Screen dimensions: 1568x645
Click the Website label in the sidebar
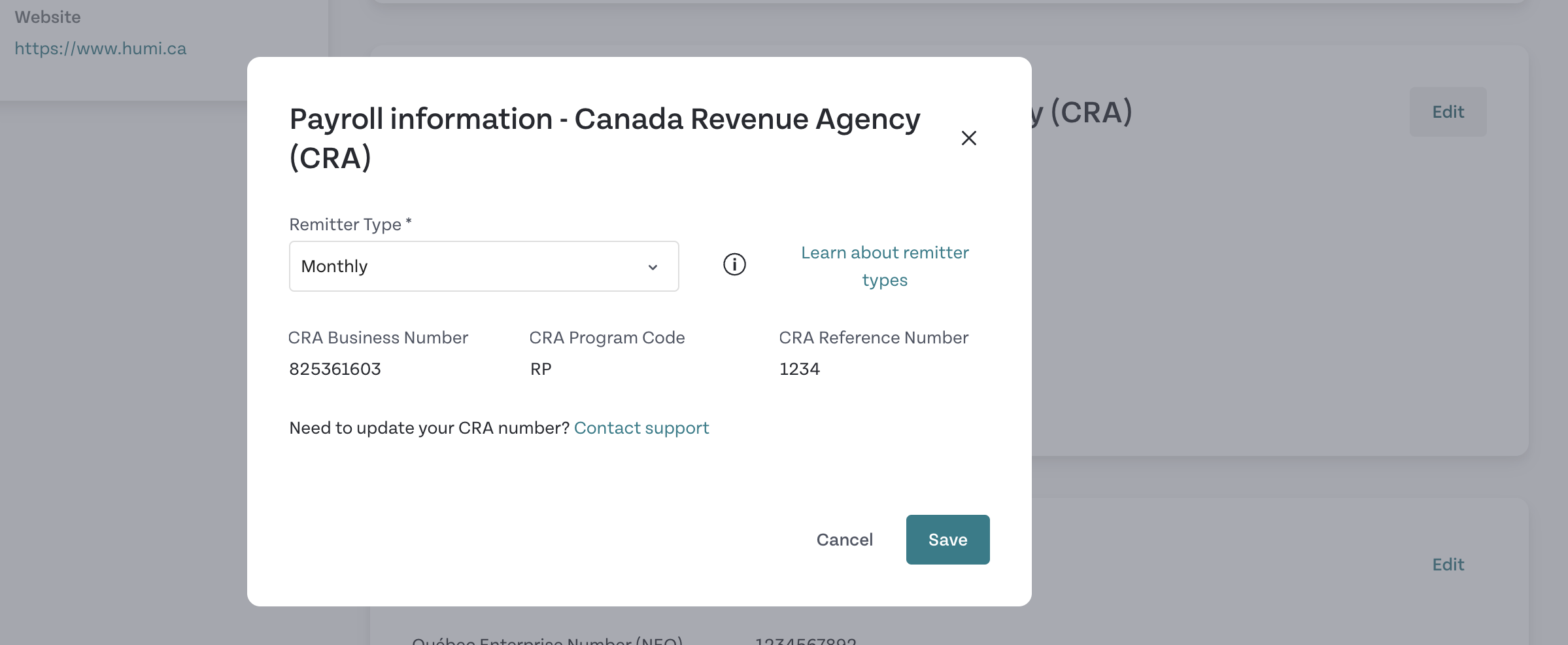click(x=48, y=17)
